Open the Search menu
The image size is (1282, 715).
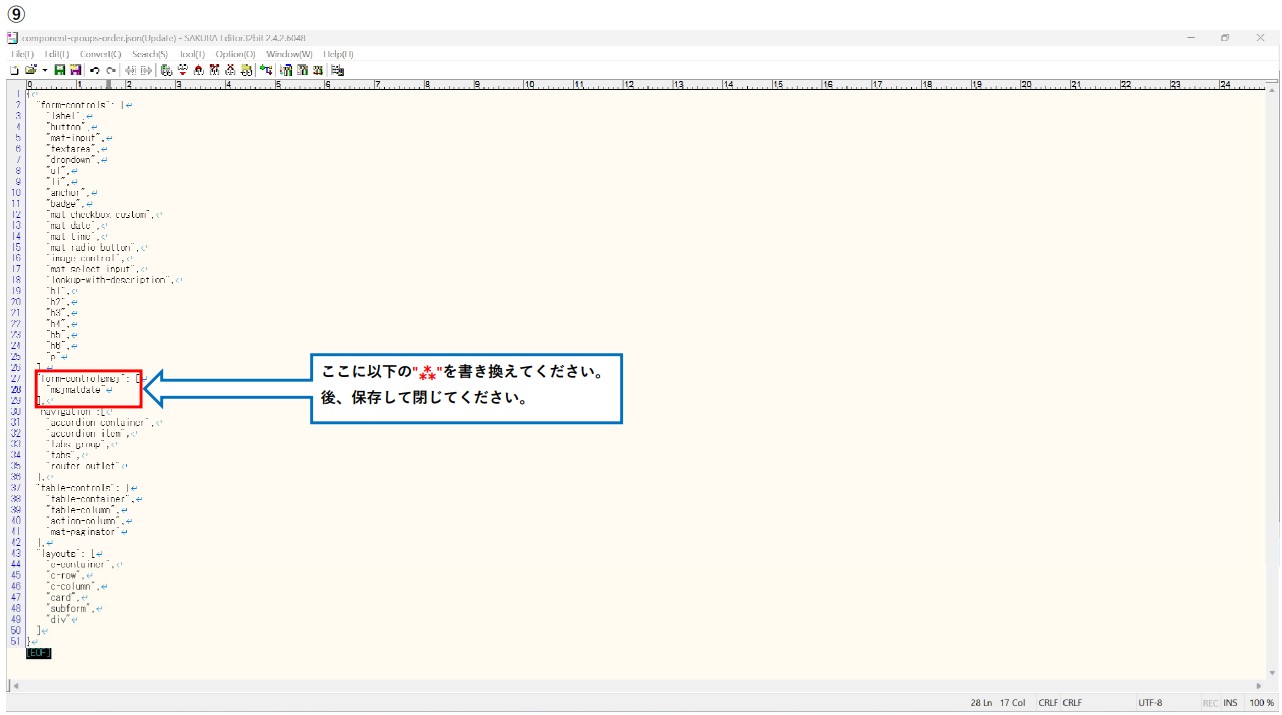150,54
